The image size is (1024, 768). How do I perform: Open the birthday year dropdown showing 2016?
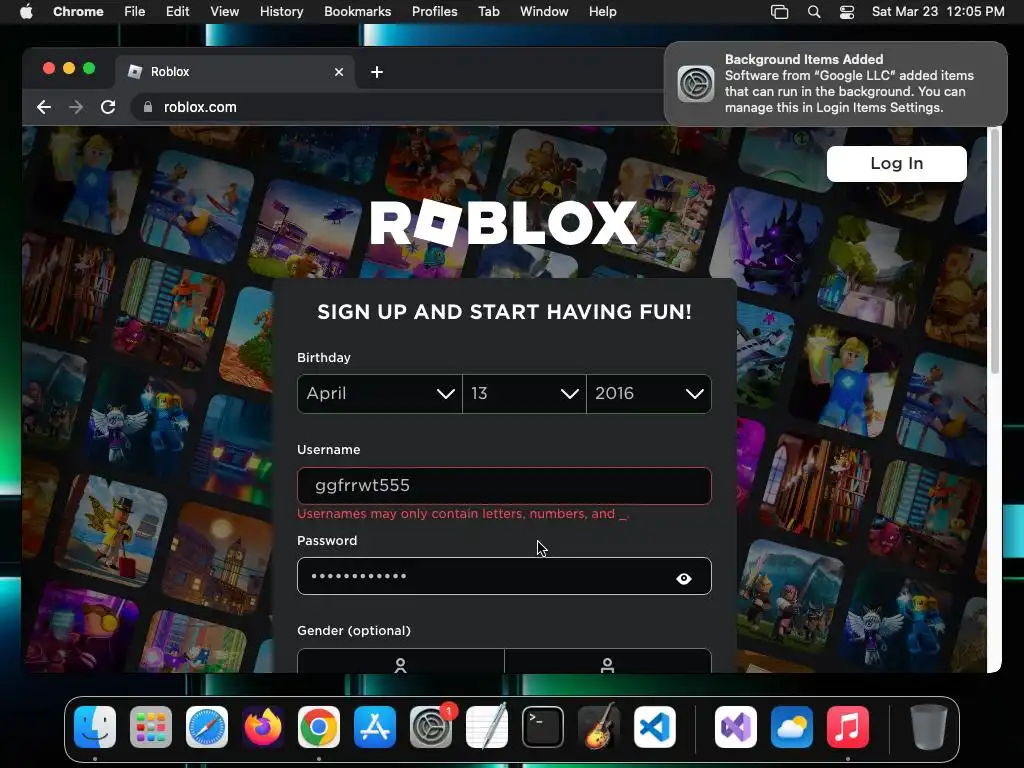click(649, 394)
